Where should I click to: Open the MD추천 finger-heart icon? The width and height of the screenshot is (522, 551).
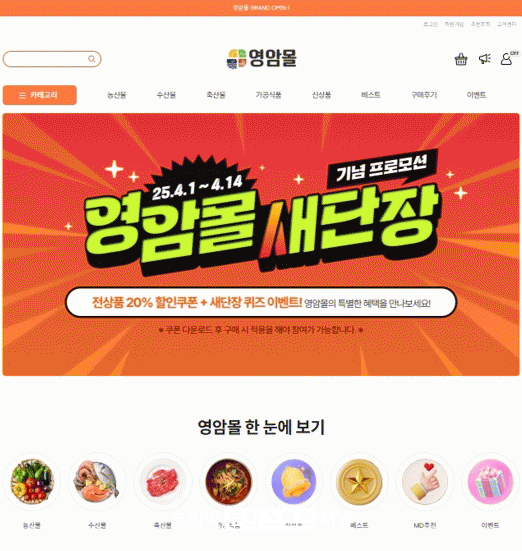[425, 481]
